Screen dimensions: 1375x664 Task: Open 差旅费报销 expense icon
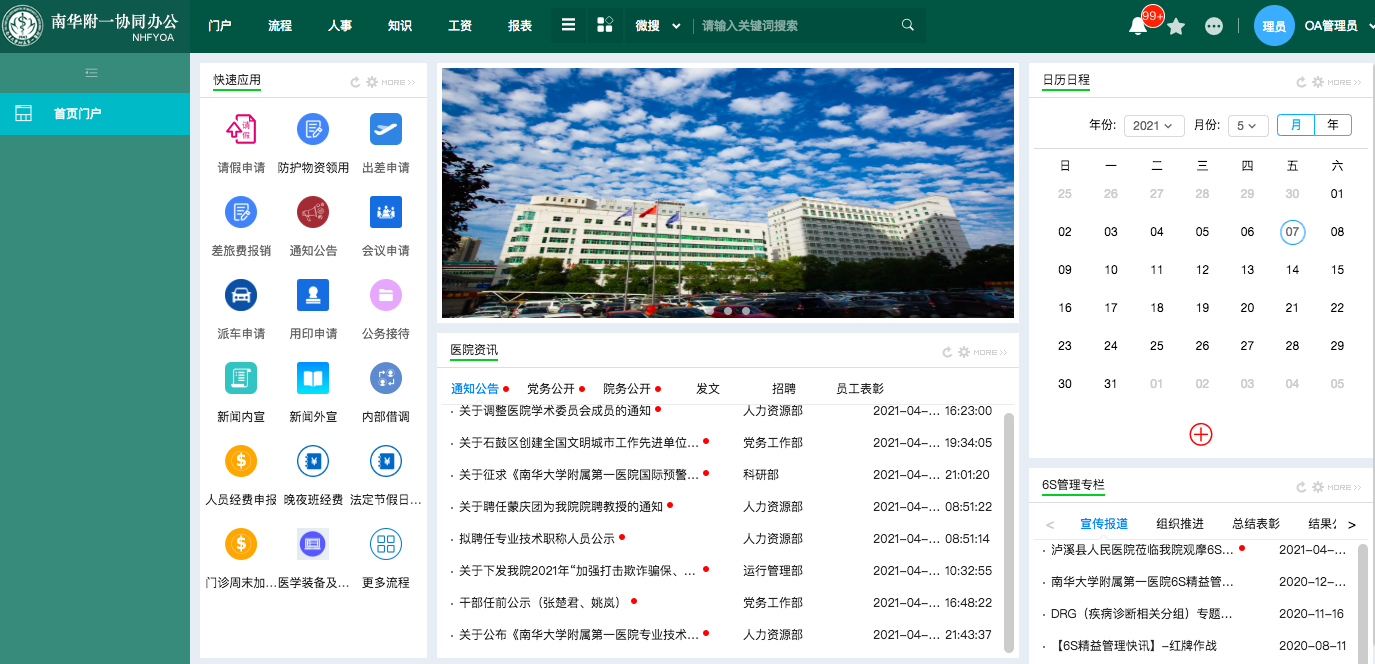pos(241,212)
